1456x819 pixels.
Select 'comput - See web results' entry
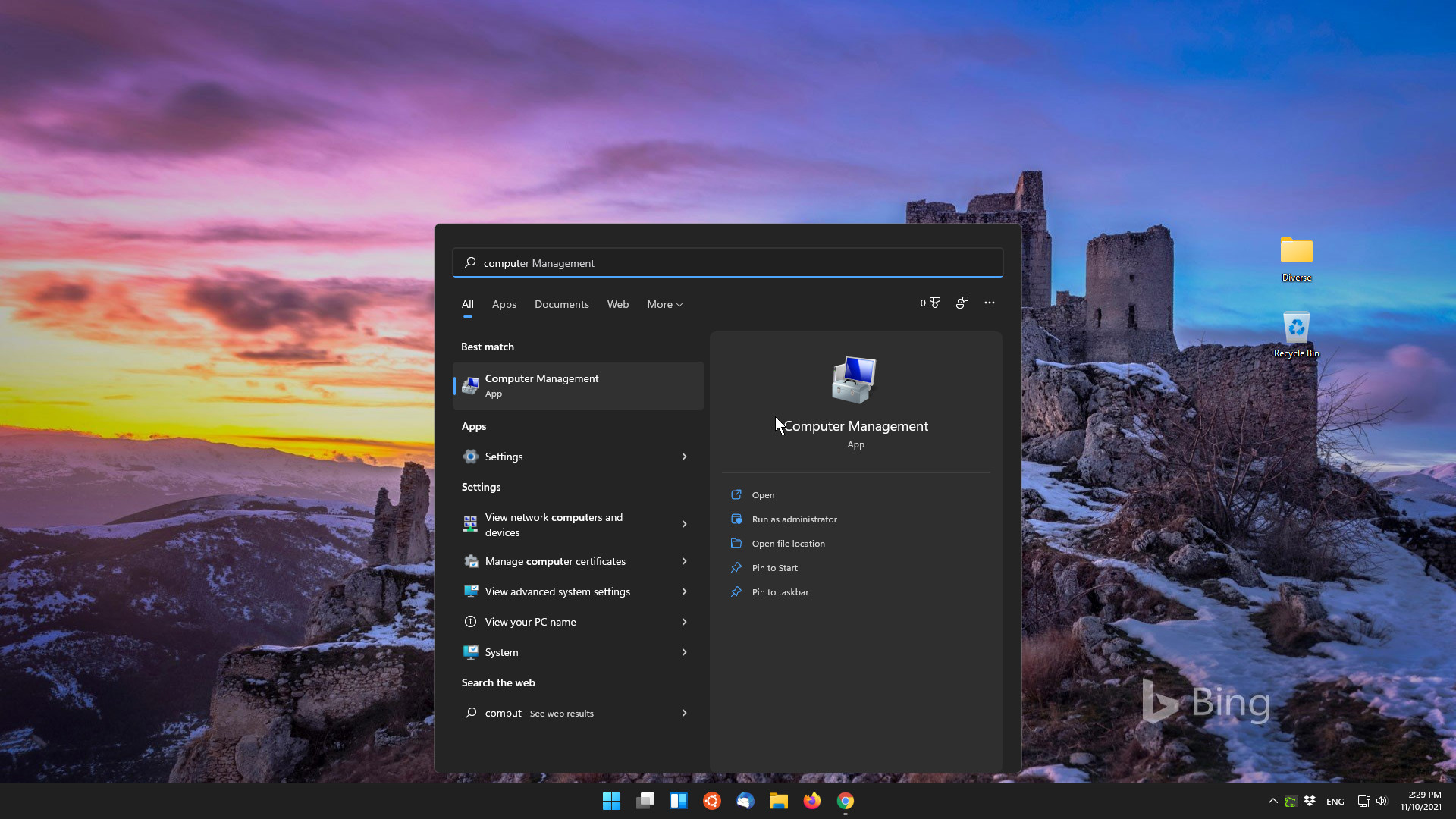coord(579,713)
